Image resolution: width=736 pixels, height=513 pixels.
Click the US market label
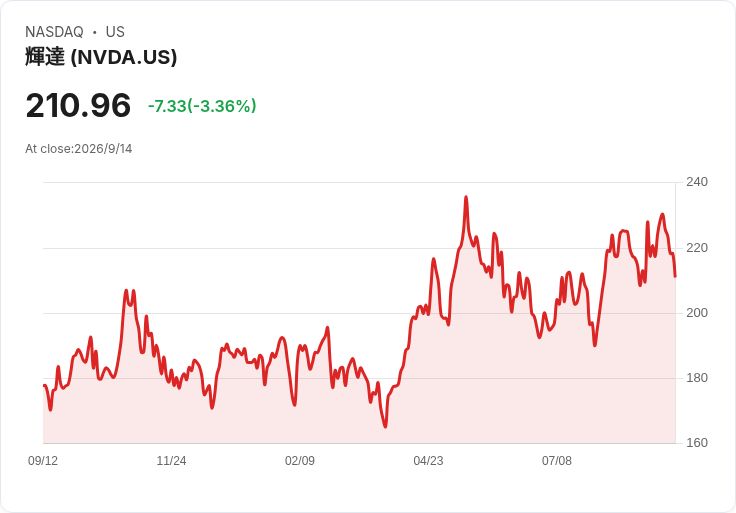coord(115,32)
